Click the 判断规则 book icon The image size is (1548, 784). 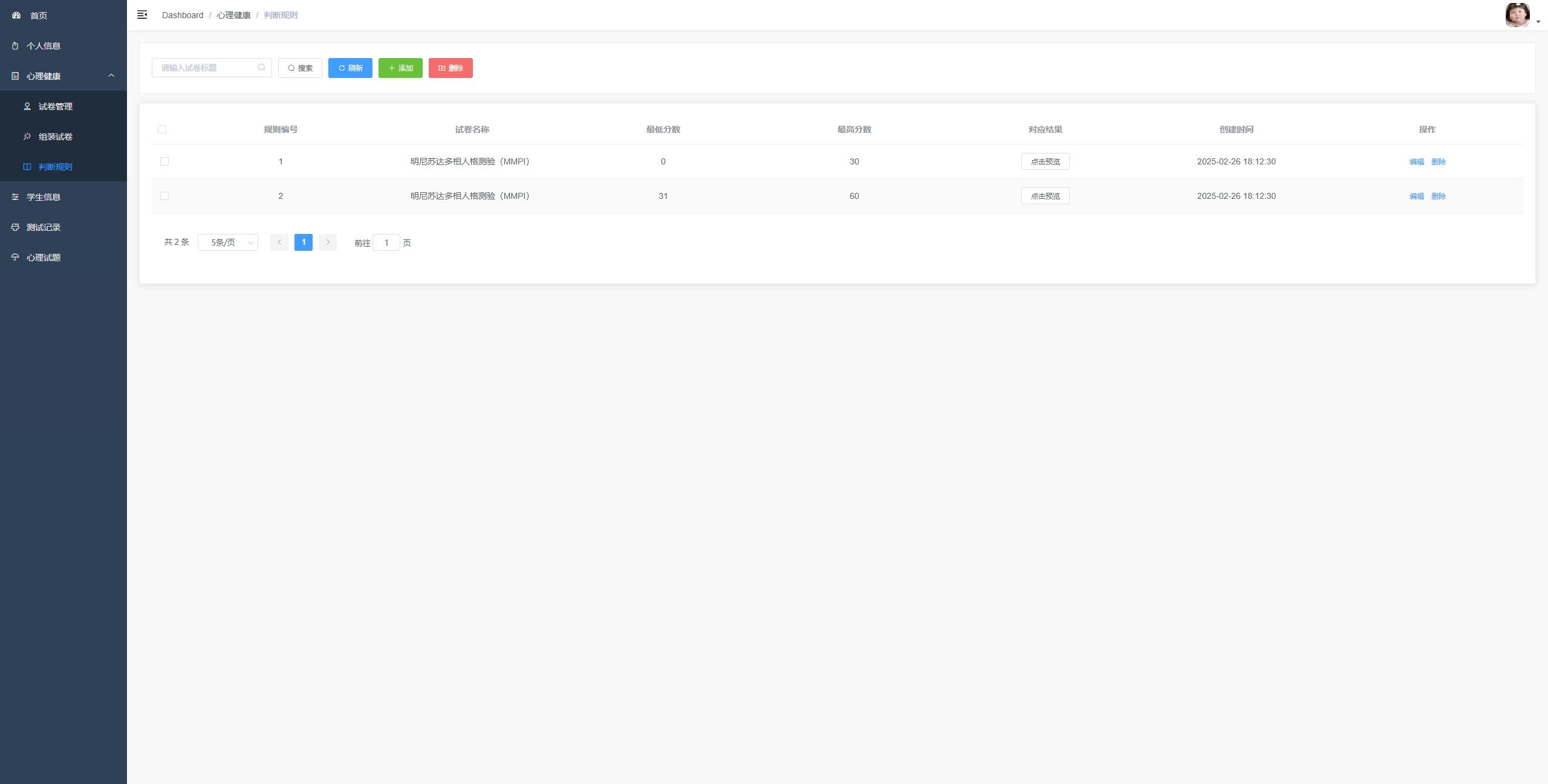click(x=27, y=166)
